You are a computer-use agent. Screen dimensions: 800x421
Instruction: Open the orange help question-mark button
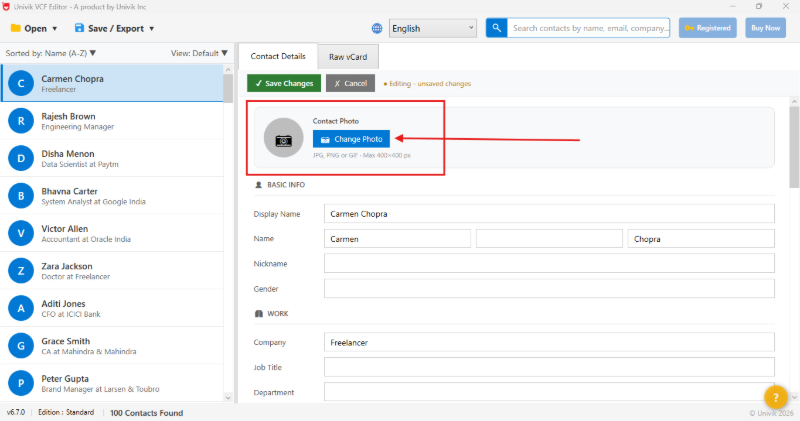point(776,397)
